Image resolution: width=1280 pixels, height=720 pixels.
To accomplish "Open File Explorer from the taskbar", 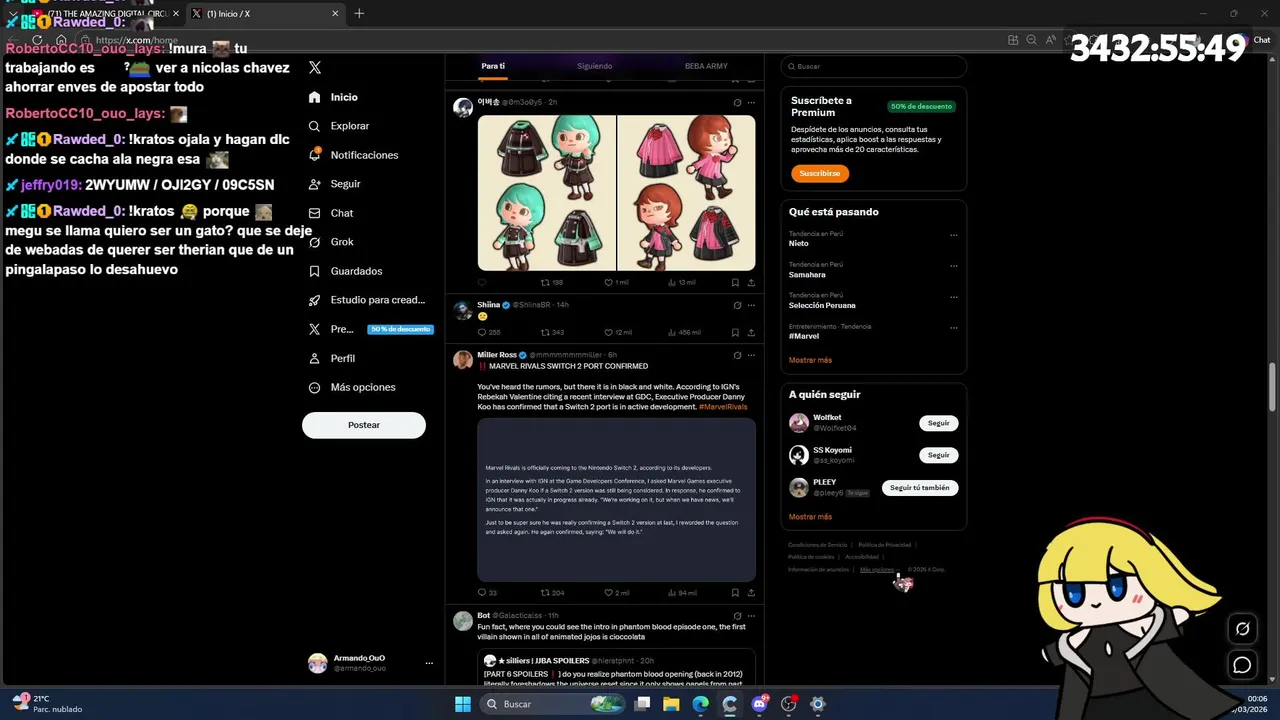I will point(671,704).
